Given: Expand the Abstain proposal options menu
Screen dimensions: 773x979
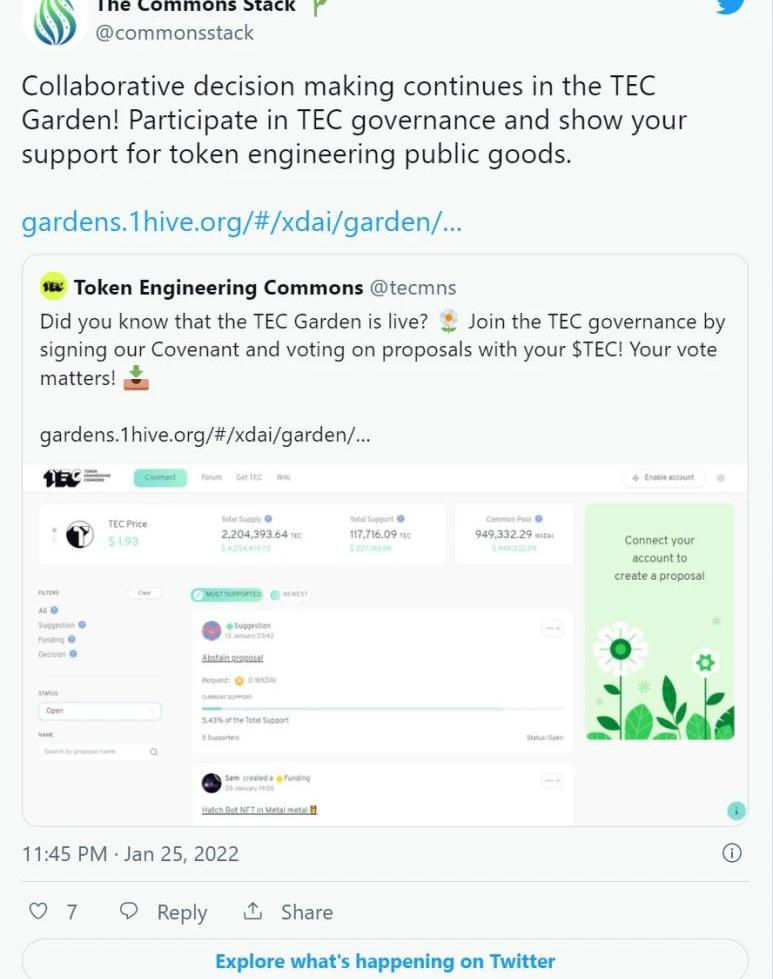Looking at the screenshot, I should coord(552,629).
